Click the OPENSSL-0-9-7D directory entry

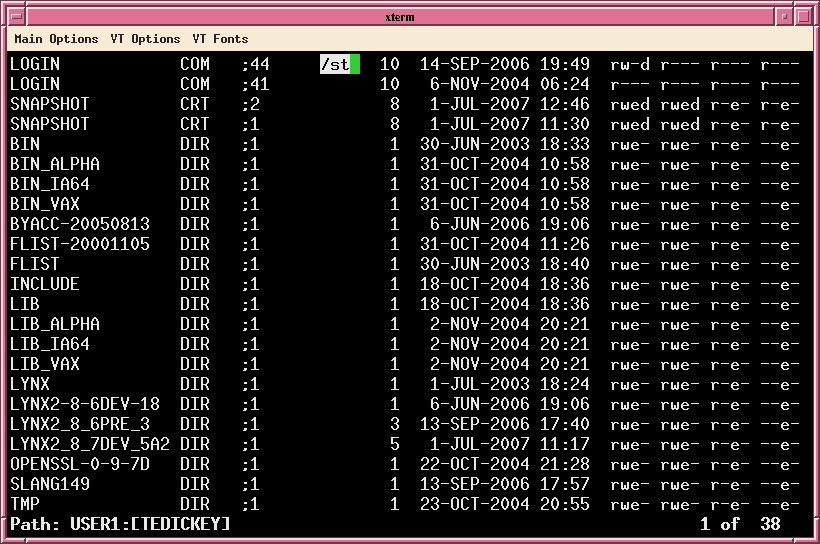coord(80,464)
